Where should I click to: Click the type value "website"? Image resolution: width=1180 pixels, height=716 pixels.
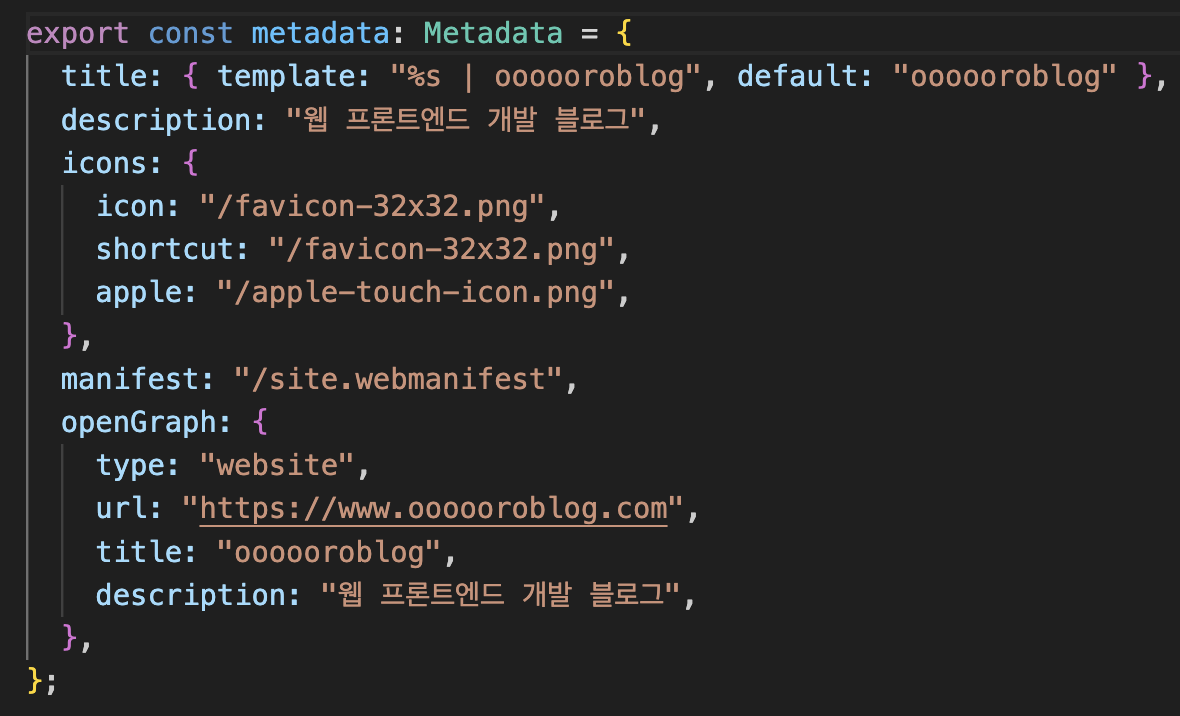(276, 465)
